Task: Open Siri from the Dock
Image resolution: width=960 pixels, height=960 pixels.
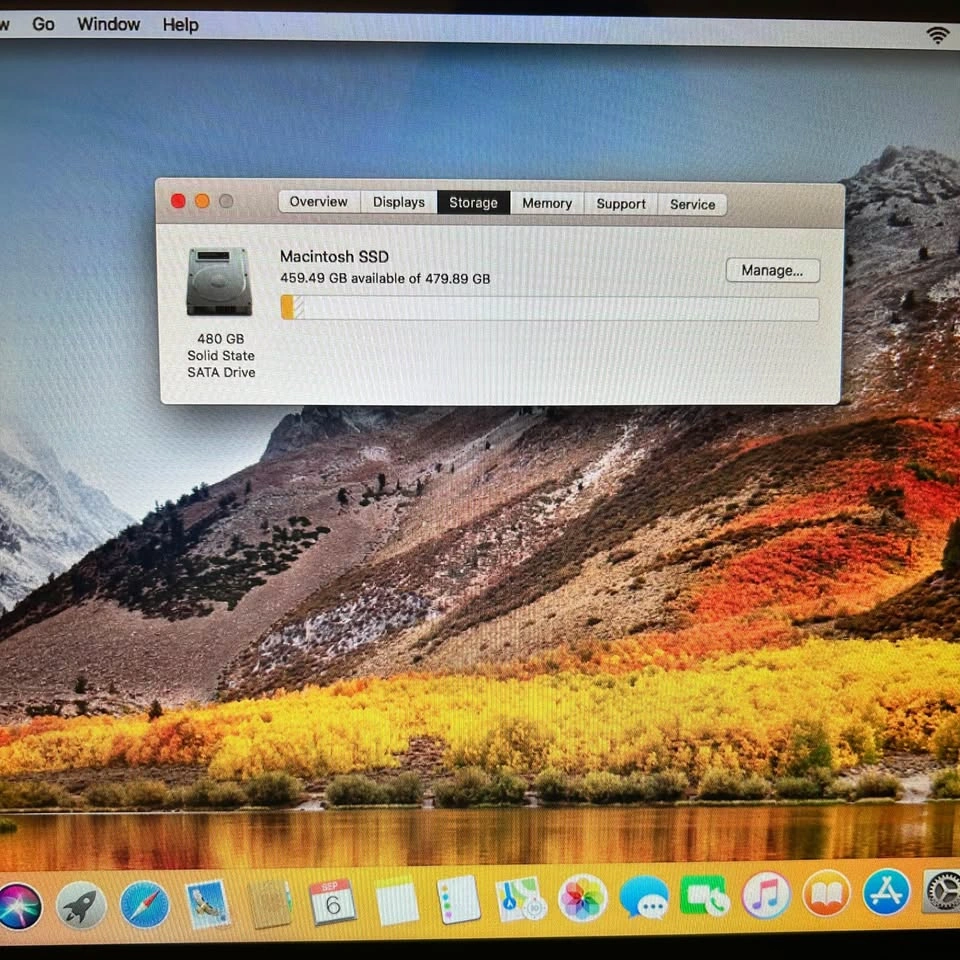Action: [x=20, y=906]
